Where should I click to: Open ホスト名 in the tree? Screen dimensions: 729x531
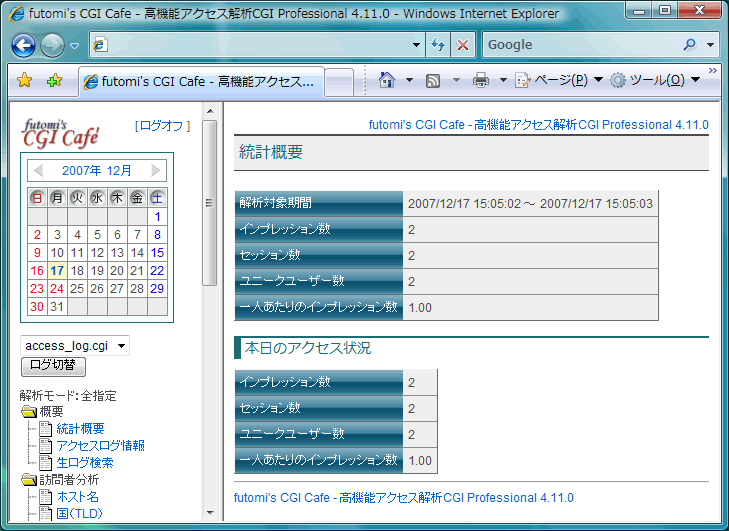point(78,497)
